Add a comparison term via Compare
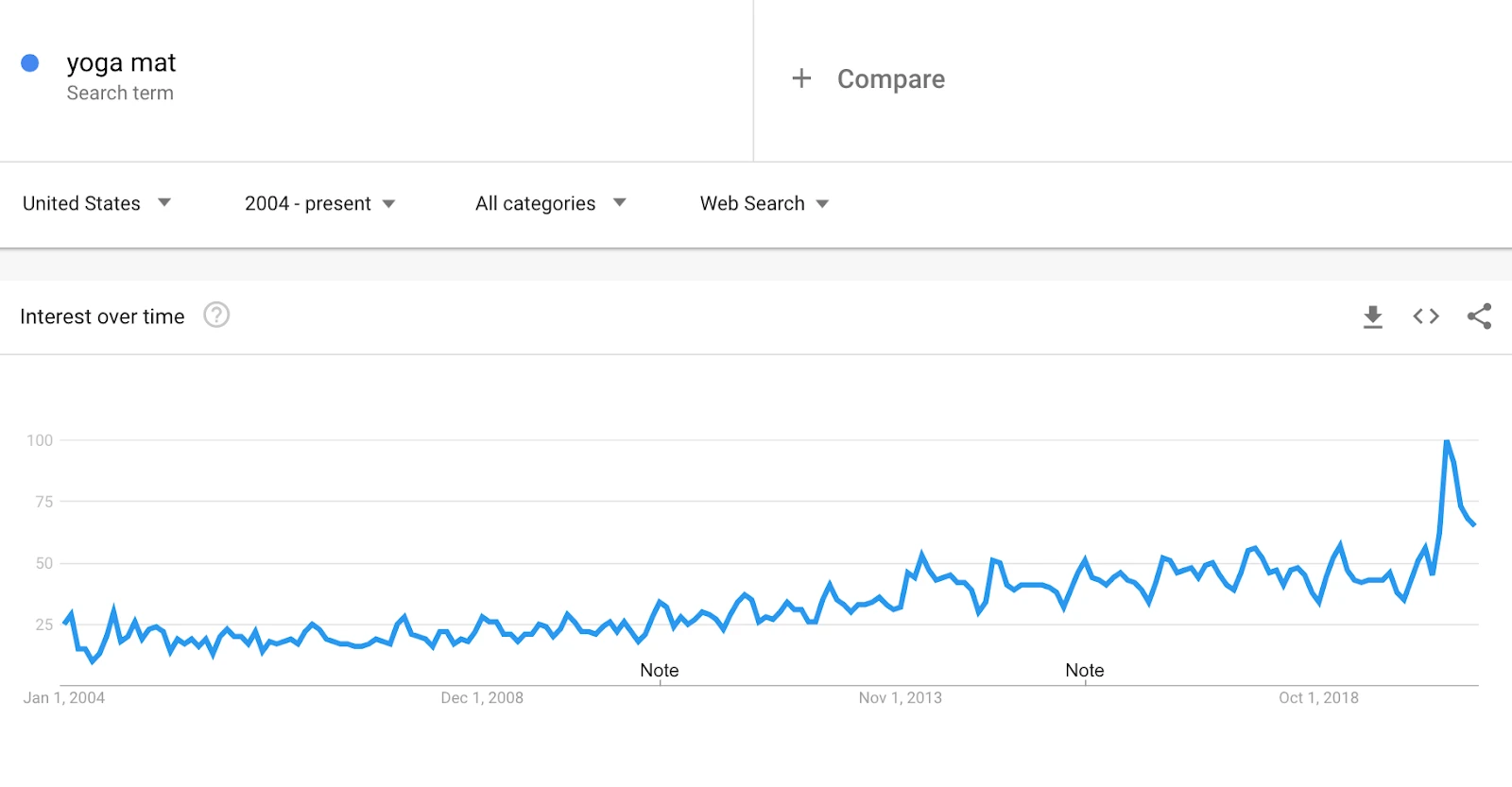Screen dimensions: 1512x787 891,79
